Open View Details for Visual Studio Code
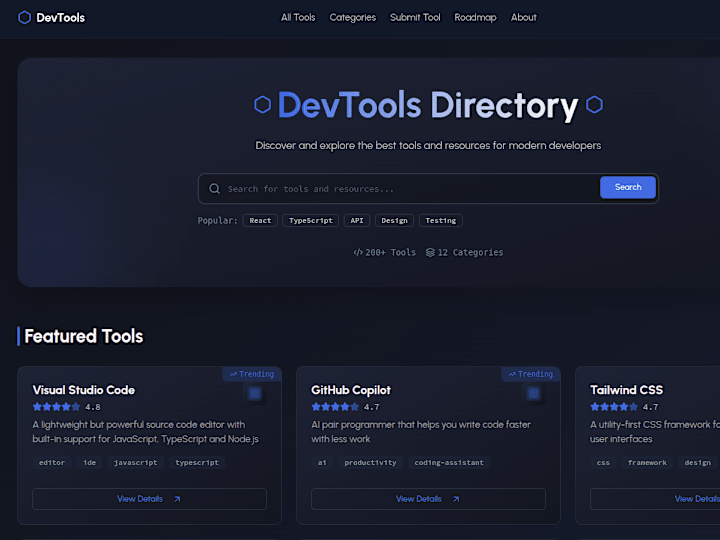This screenshot has height=540, width=720. click(x=149, y=499)
